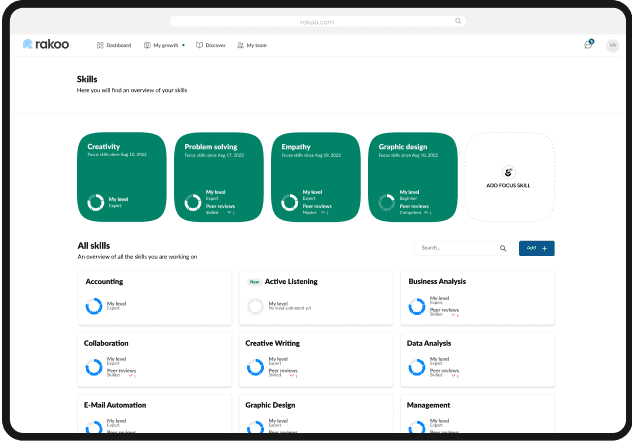Go to the Discover page
The width and height of the screenshot is (632, 441).
(x=211, y=45)
